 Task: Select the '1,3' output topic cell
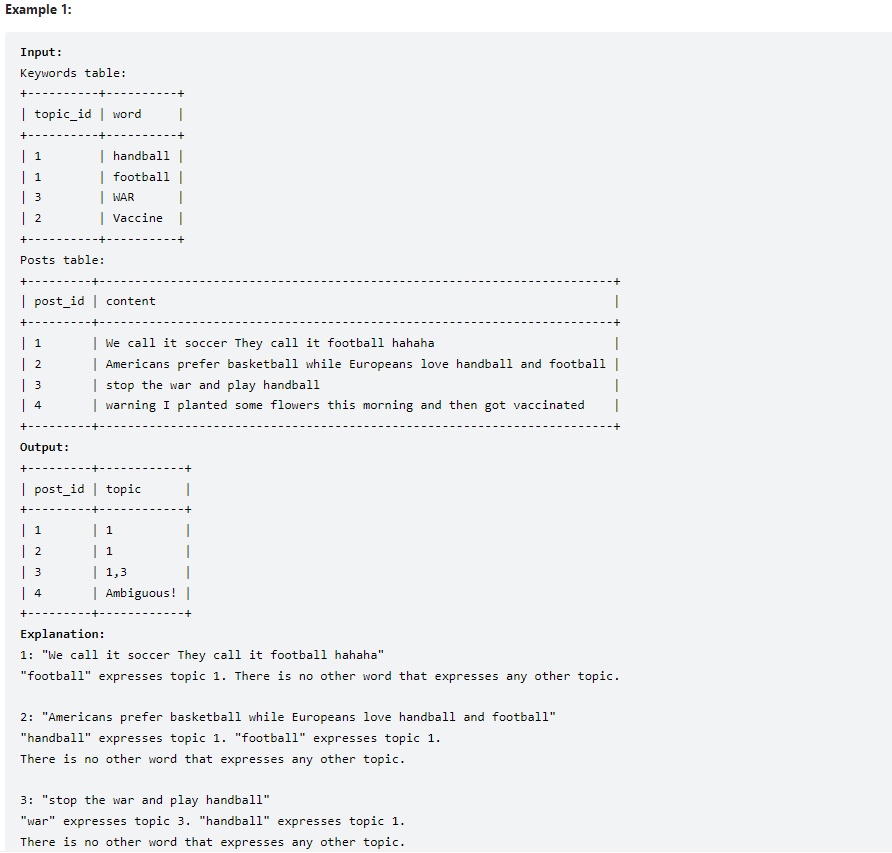pos(116,572)
